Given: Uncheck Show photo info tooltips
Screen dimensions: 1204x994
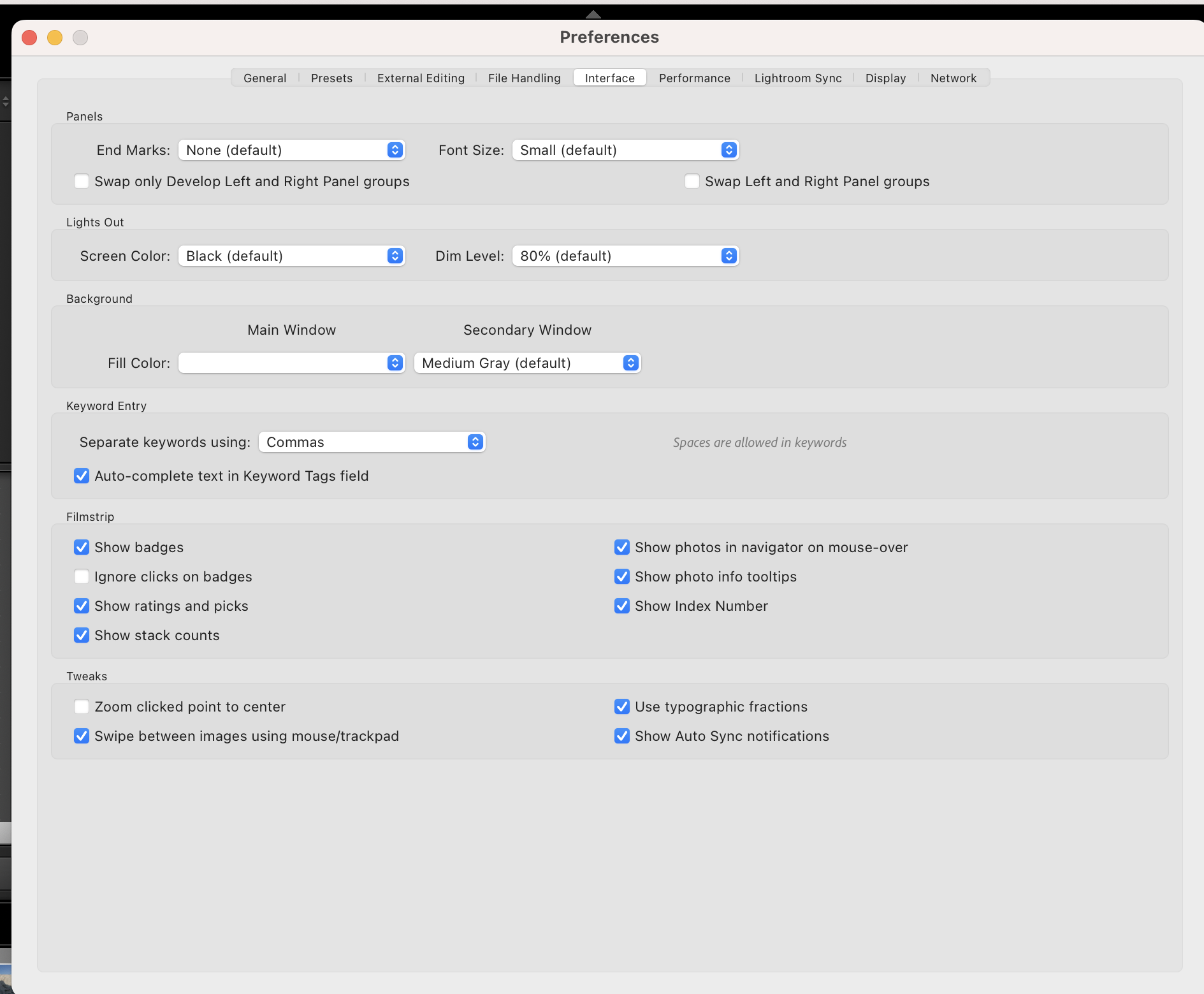Looking at the screenshot, I should point(622,576).
